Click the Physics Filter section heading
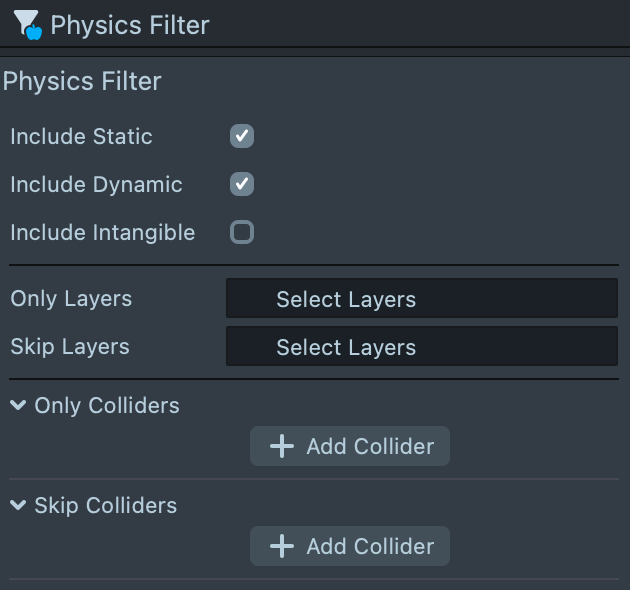This screenshot has width=630, height=590. [82, 81]
